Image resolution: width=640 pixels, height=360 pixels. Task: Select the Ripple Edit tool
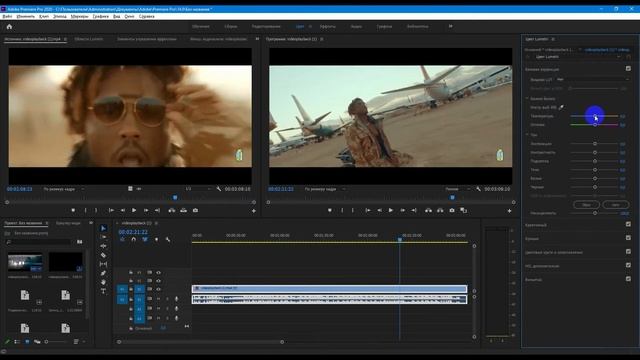pyautogui.click(x=103, y=246)
